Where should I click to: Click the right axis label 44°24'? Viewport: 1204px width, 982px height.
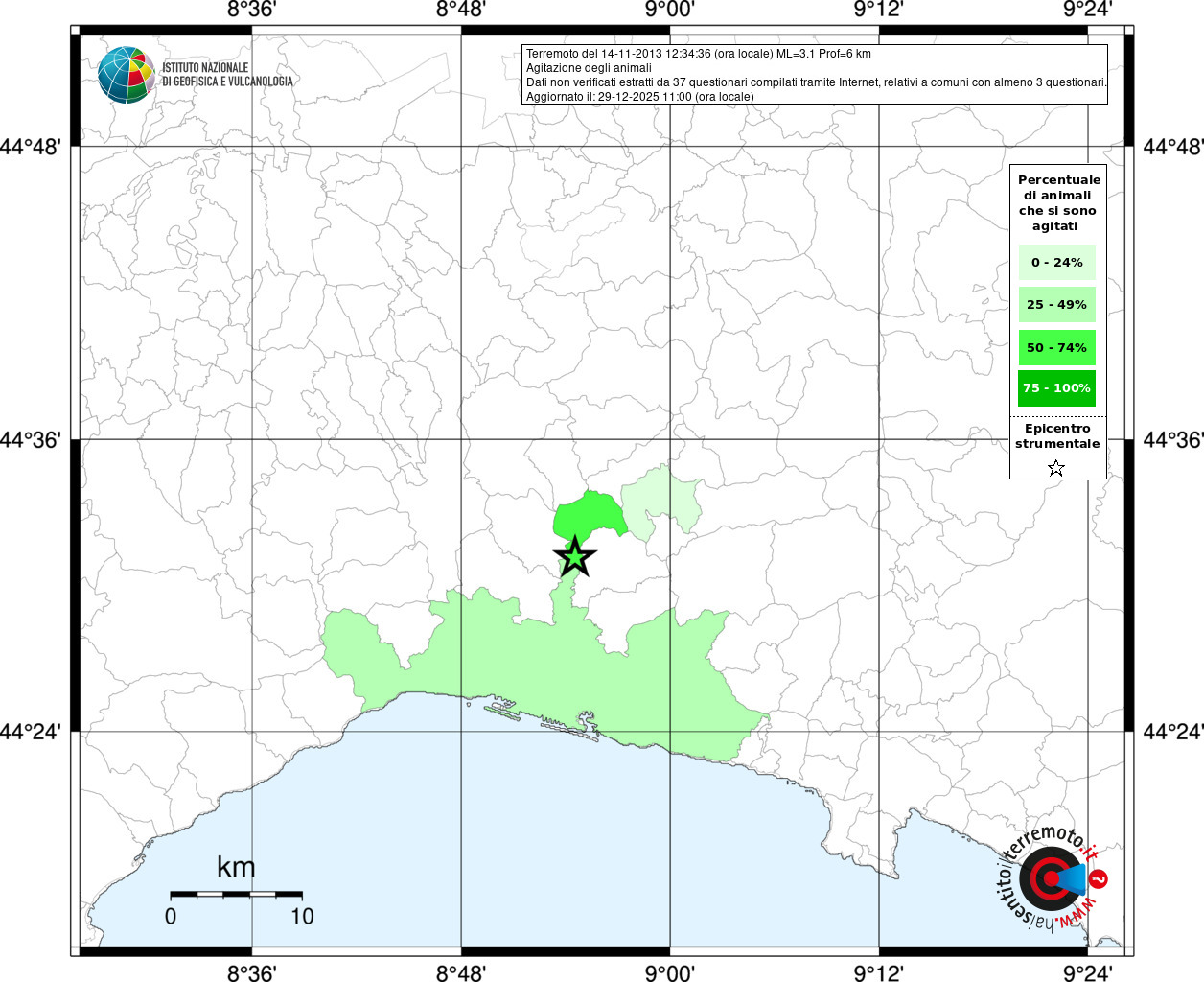click(1173, 732)
